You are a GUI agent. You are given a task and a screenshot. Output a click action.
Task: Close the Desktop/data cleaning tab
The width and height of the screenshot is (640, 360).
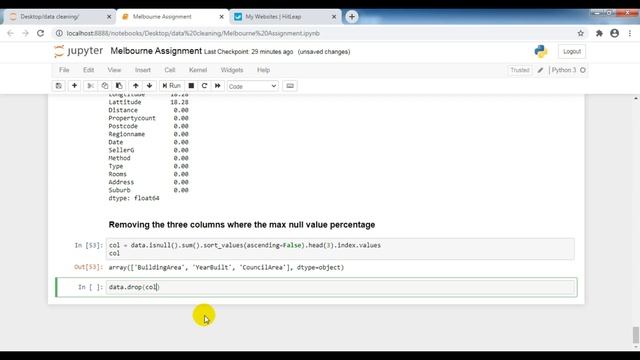coord(109,17)
